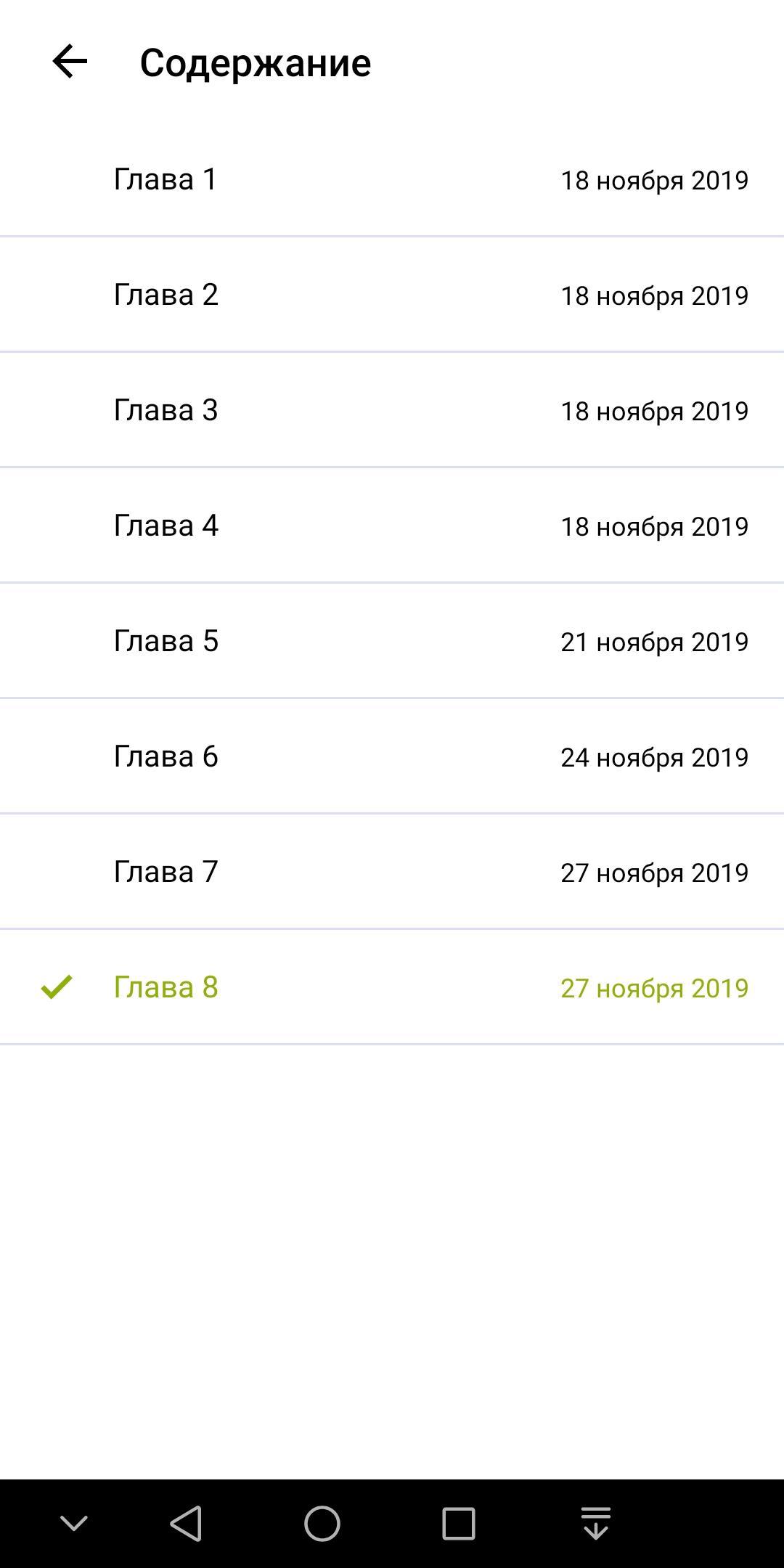784x1568 pixels.
Task: Tap the 21 ноября 2019 date
Action: coord(654,642)
